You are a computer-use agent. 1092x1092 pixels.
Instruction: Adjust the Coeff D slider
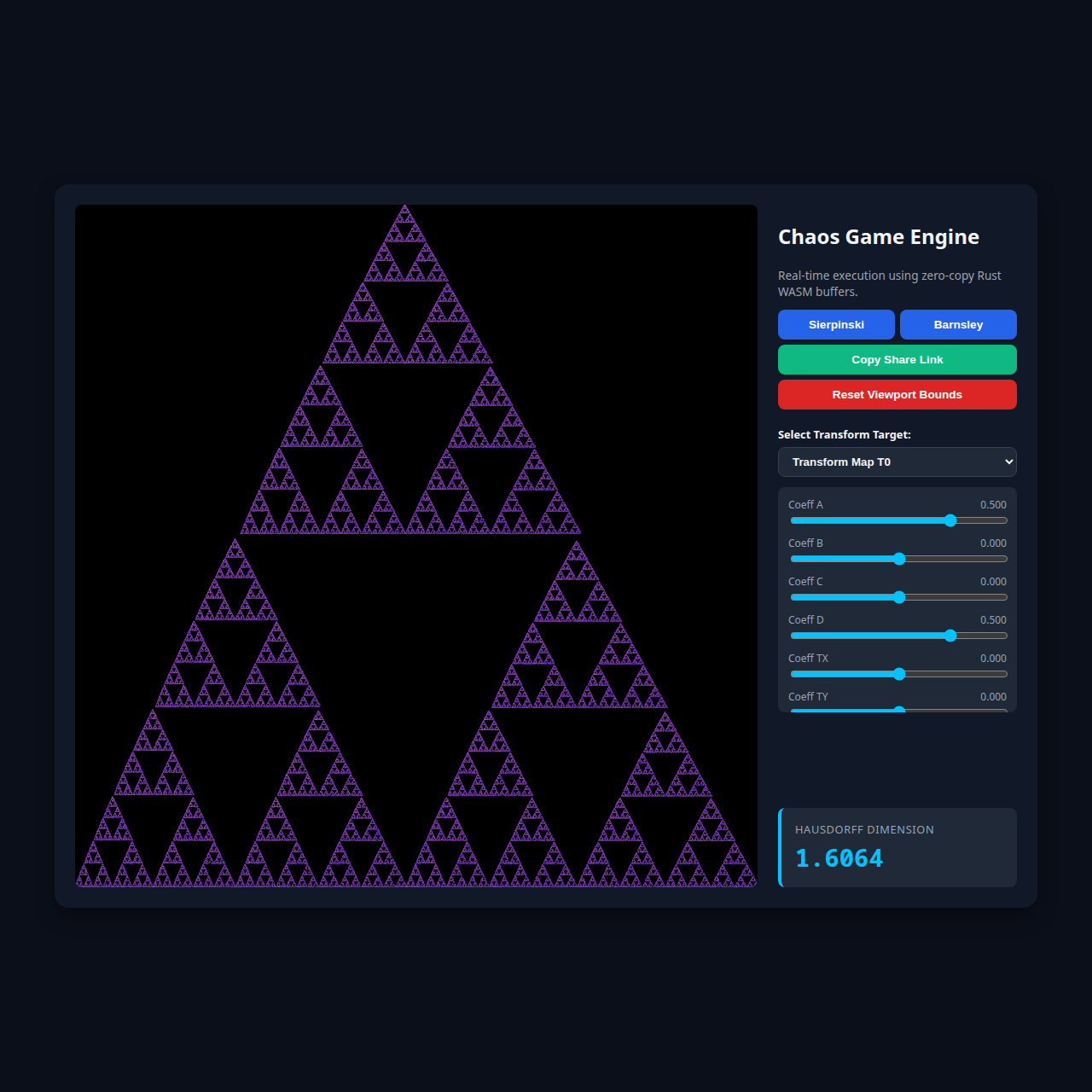tap(898, 636)
